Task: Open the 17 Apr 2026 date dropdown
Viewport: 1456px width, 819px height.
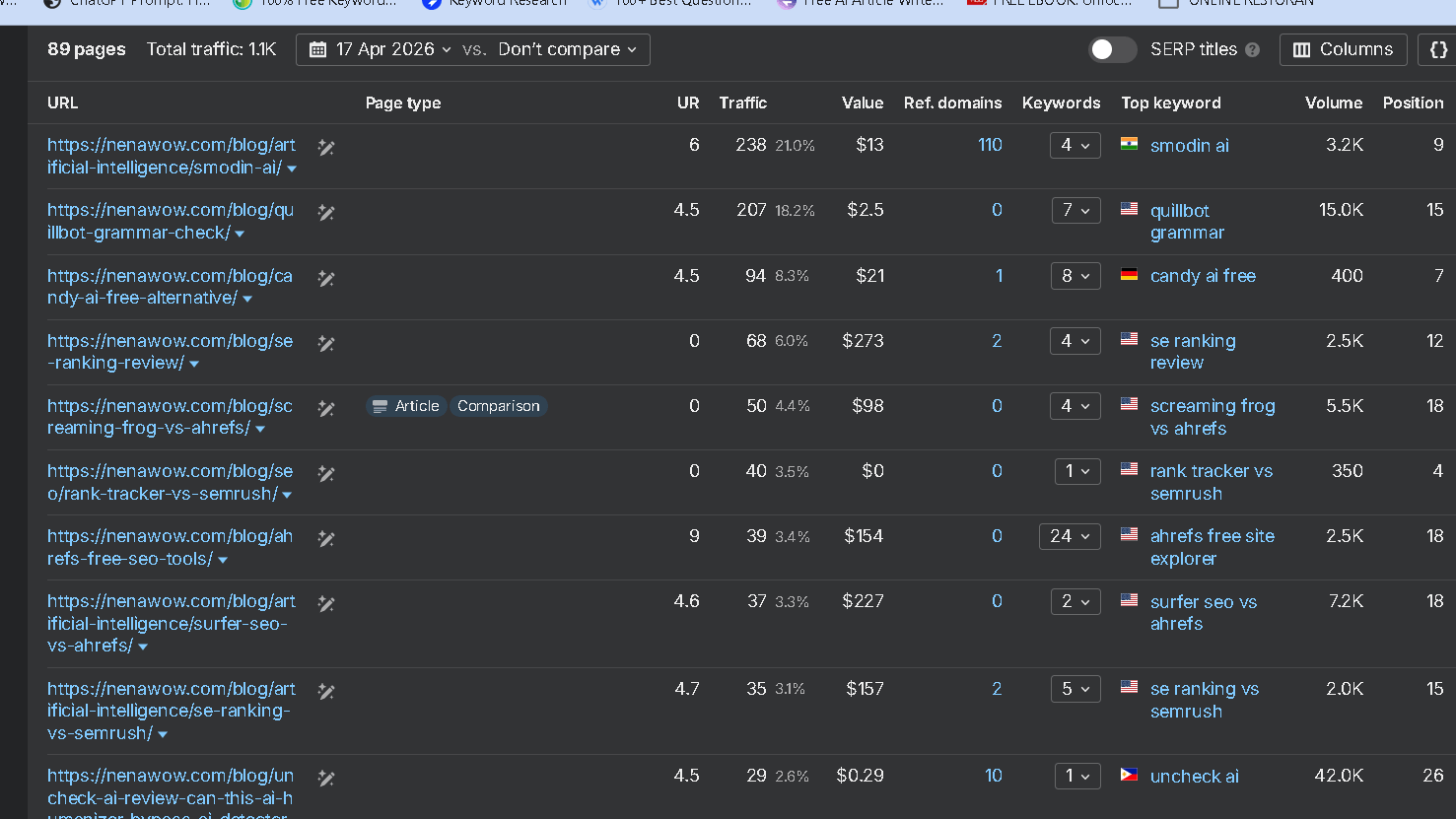Action: point(381,49)
